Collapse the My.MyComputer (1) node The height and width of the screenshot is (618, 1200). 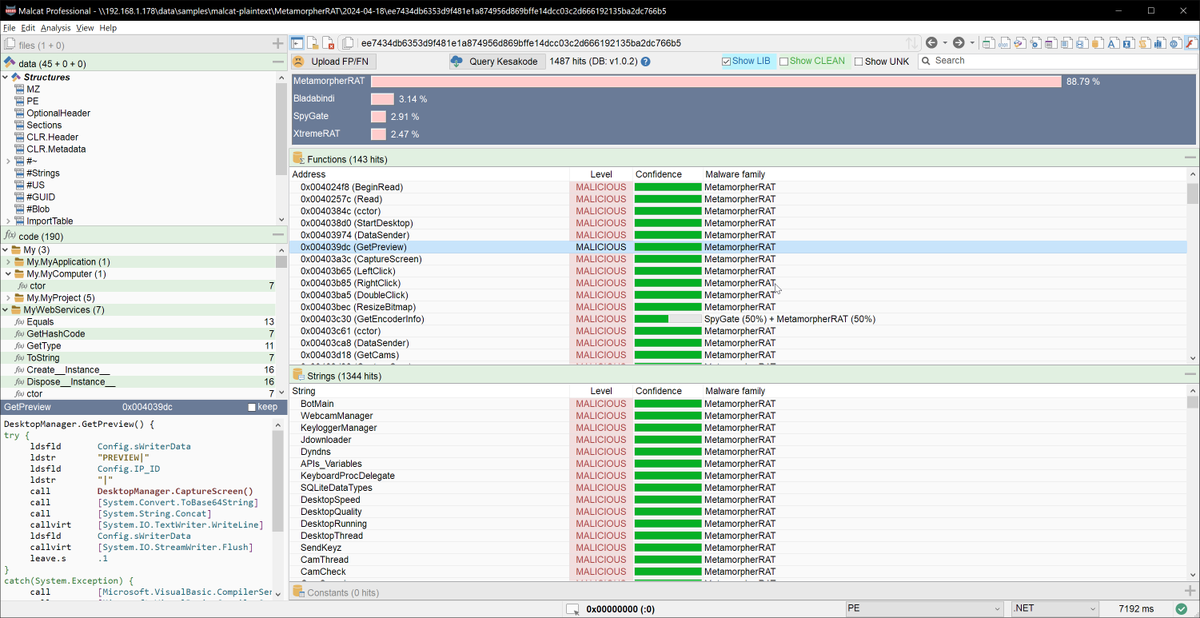tap(8, 274)
